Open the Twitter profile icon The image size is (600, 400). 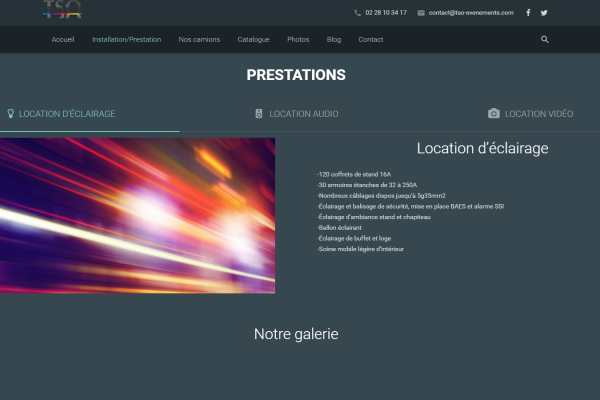pos(544,13)
